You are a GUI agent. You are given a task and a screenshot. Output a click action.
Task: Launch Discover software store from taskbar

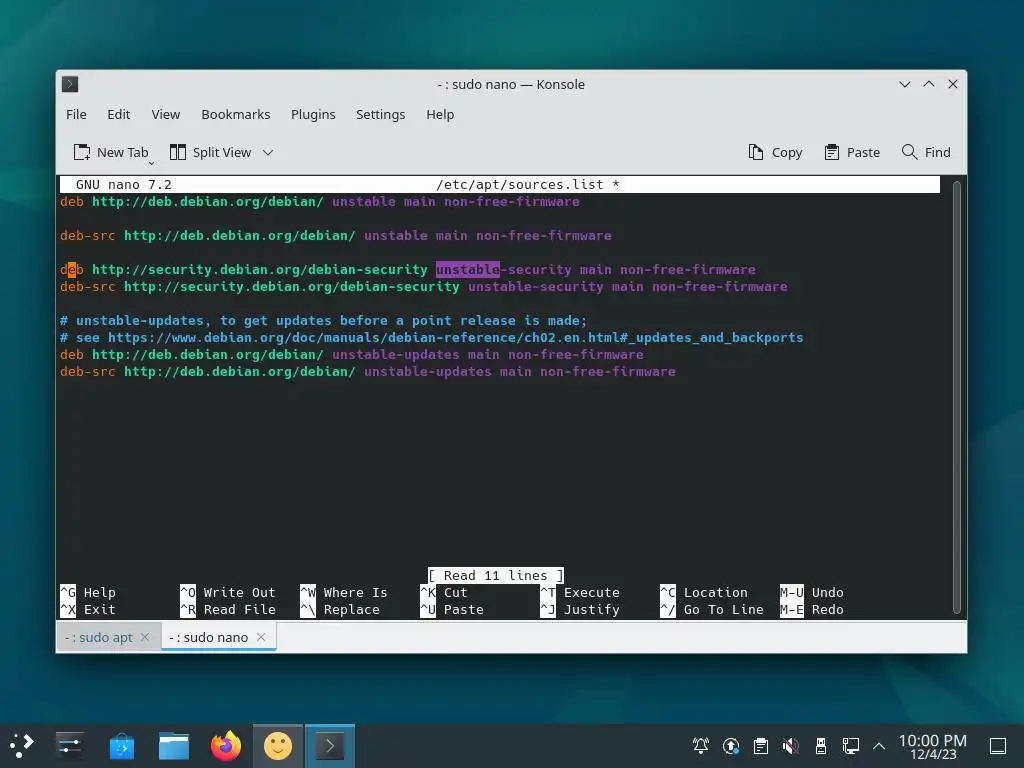click(x=121, y=746)
